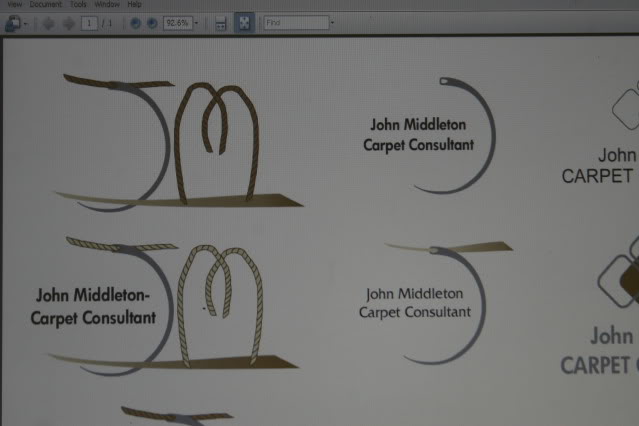
Task: Expand the Find options dropdown arrow
Action: click(333, 23)
